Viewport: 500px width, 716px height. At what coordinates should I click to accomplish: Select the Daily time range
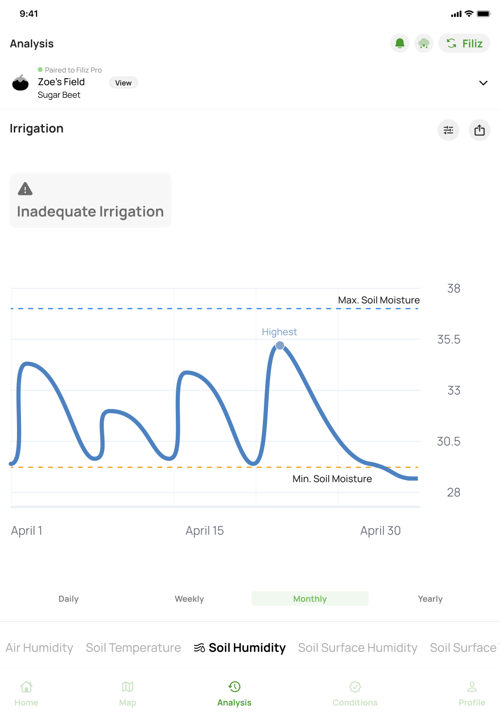click(x=68, y=599)
